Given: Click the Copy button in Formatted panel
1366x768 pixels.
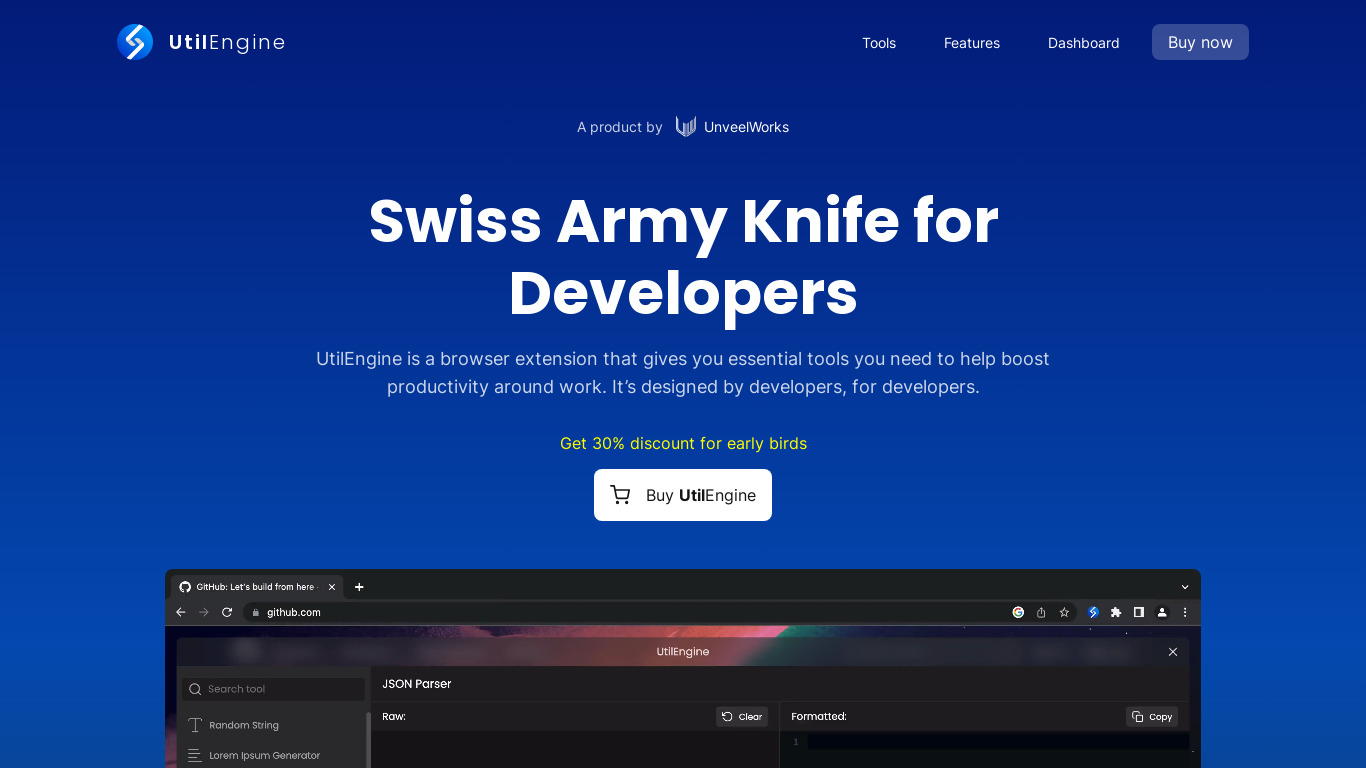Looking at the screenshot, I should pyautogui.click(x=1152, y=717).
